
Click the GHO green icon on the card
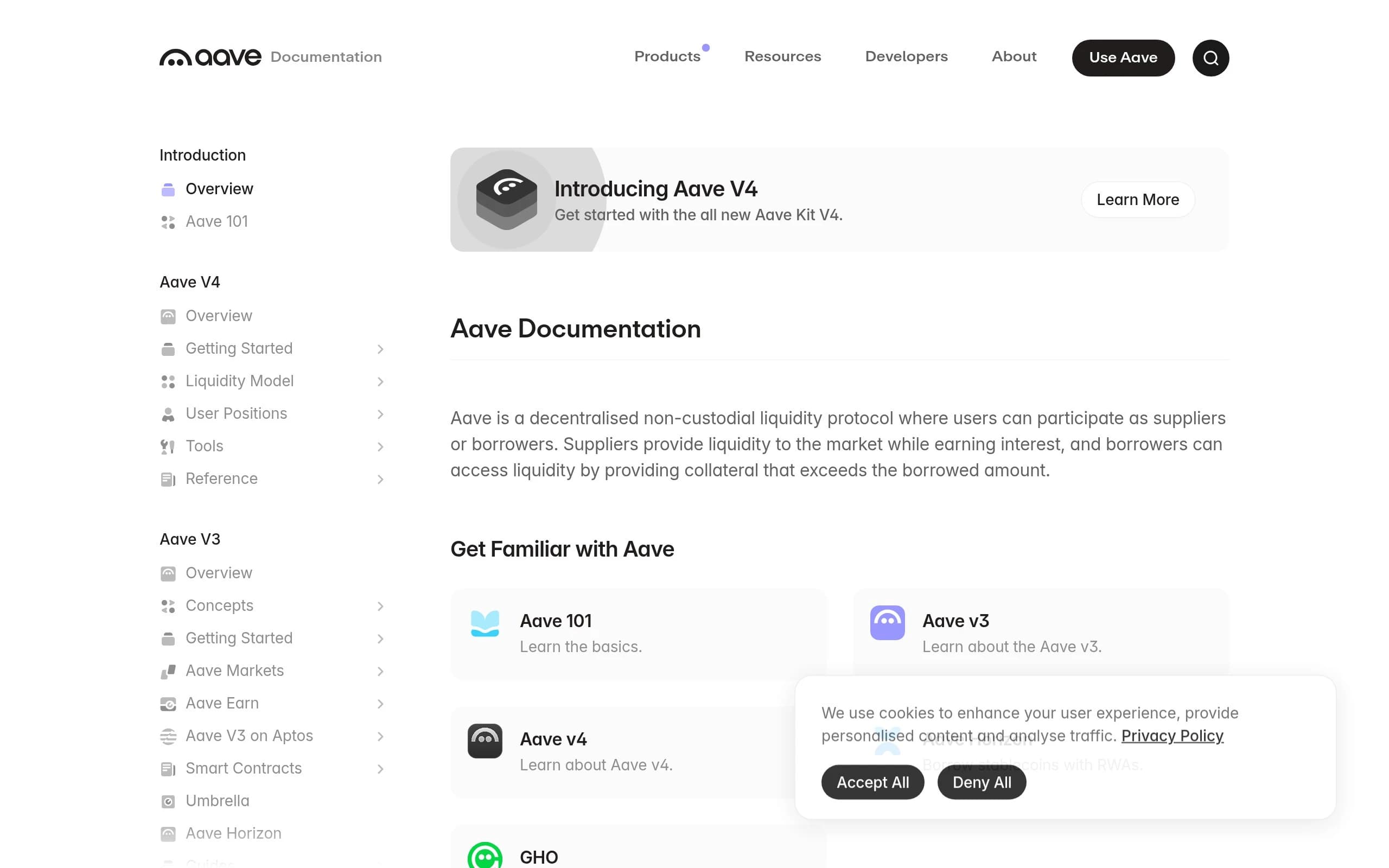pyautogui.click(x=485, y=857)
